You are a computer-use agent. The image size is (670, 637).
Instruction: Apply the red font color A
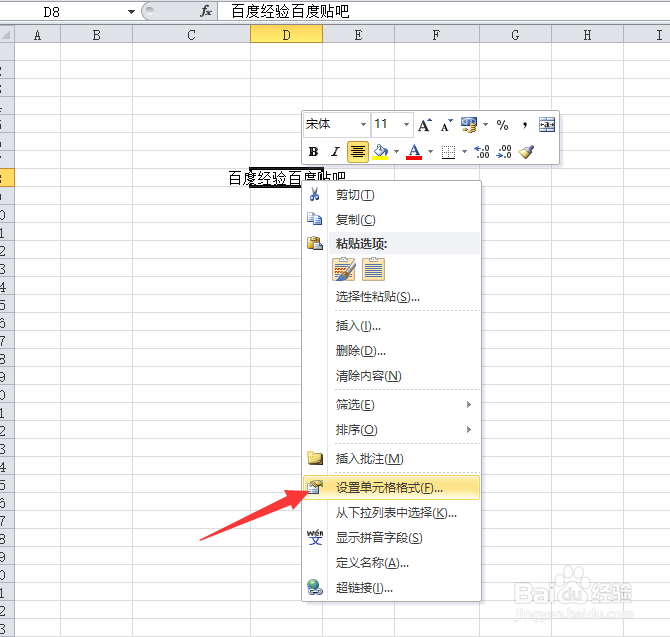point(414,152)
